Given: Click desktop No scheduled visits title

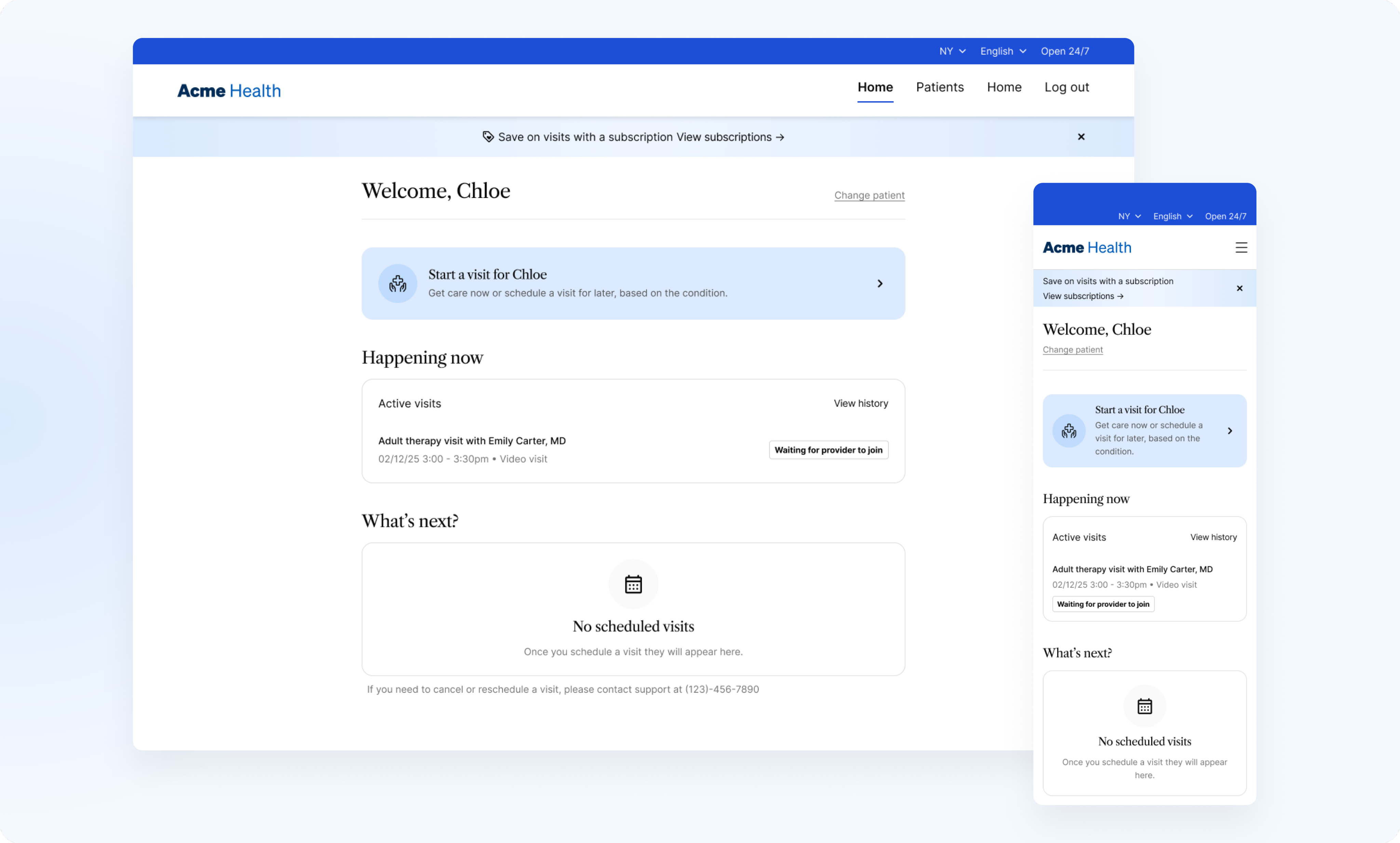Looking at the screenshot, I should pyautogui.click(x=633, y=626).
